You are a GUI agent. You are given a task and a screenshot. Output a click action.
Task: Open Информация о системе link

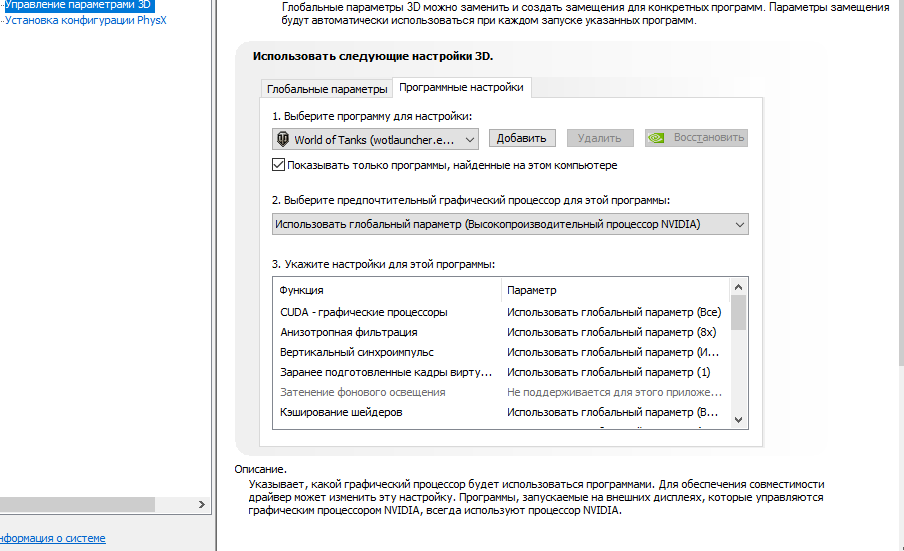pyautogui.click(x=52, y=538)
